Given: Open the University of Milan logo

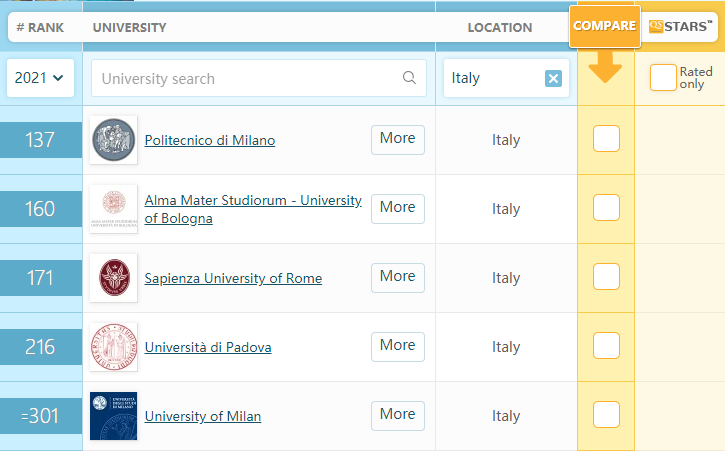Looking at the screenshot, I should (x=114, y=416).
